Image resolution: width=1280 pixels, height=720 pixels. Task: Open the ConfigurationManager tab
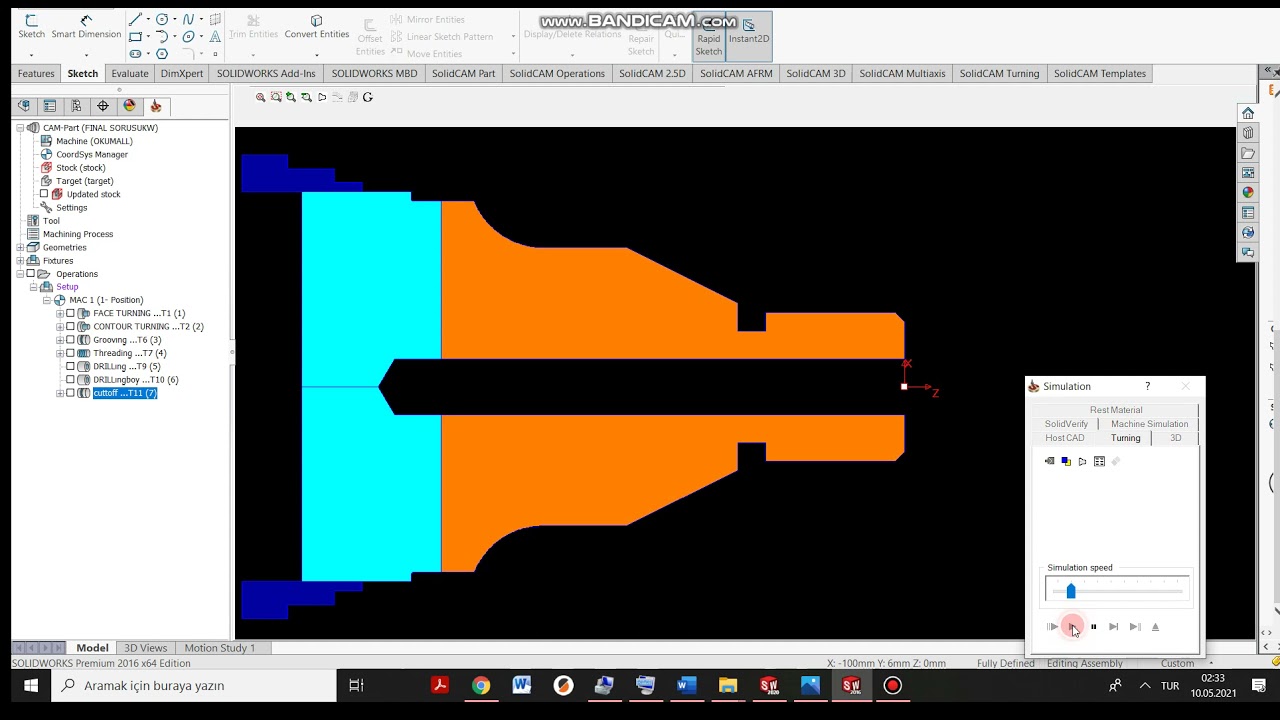(76, 106)
